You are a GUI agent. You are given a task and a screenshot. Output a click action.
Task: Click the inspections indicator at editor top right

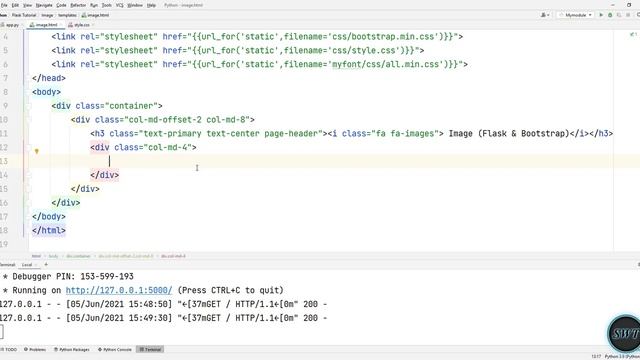tap(633, 35)
